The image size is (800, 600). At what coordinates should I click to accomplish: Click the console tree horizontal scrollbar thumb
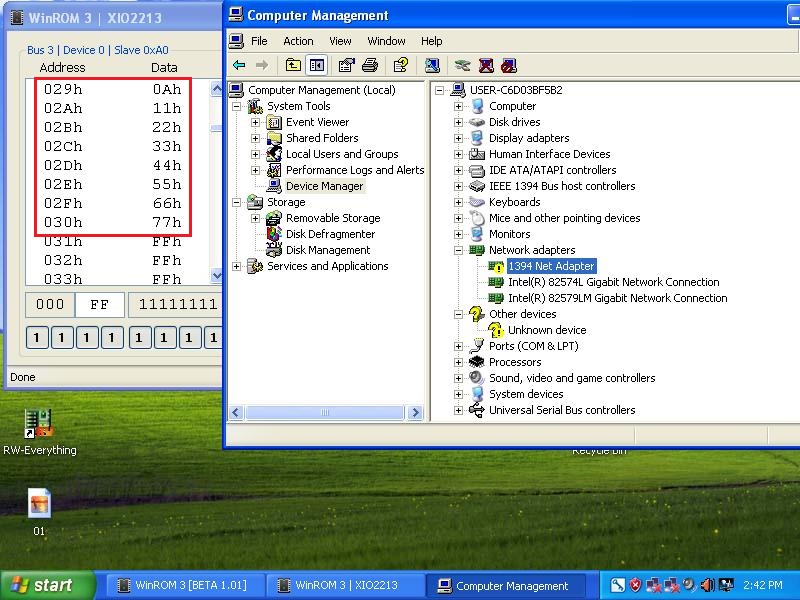(324, 412)
